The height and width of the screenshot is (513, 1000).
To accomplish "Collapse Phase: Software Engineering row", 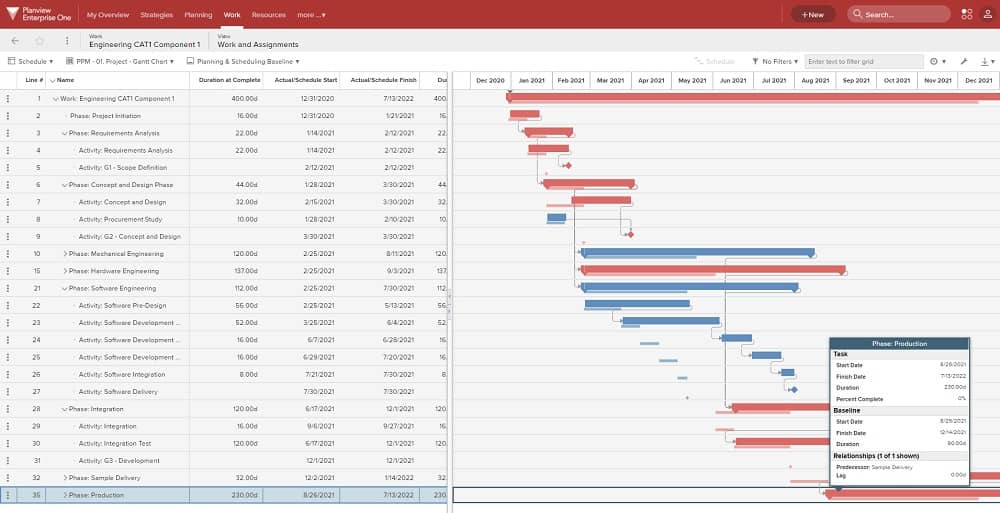I will click(64, 288).
